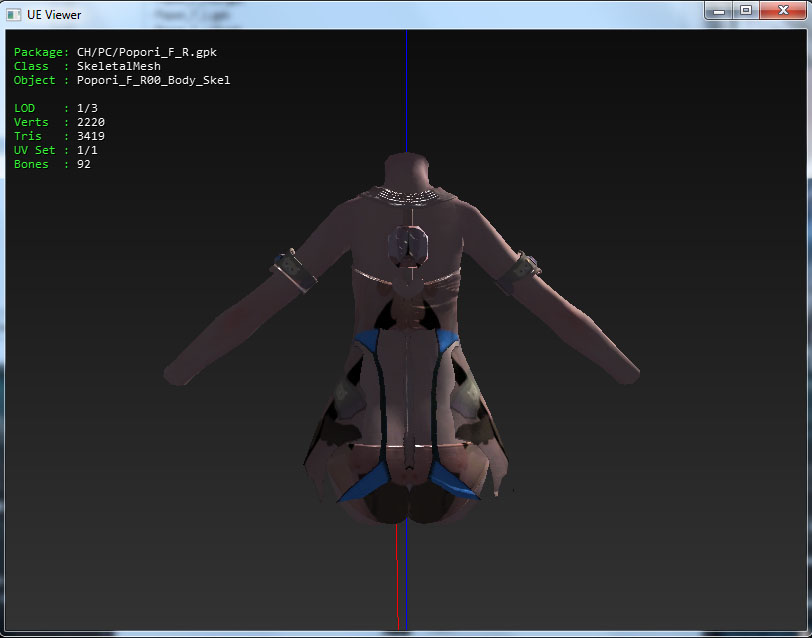Click the SkeletalMesh class value

118,66
